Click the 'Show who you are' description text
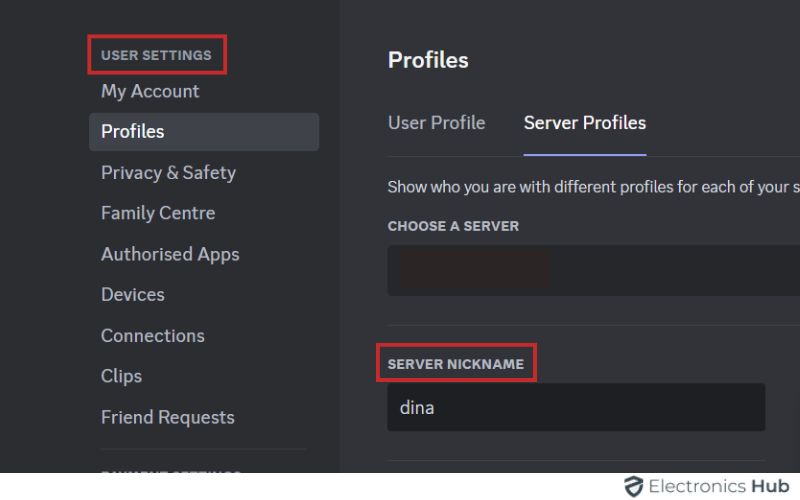This screenshot has height=500, width=800. pos(592,188)
